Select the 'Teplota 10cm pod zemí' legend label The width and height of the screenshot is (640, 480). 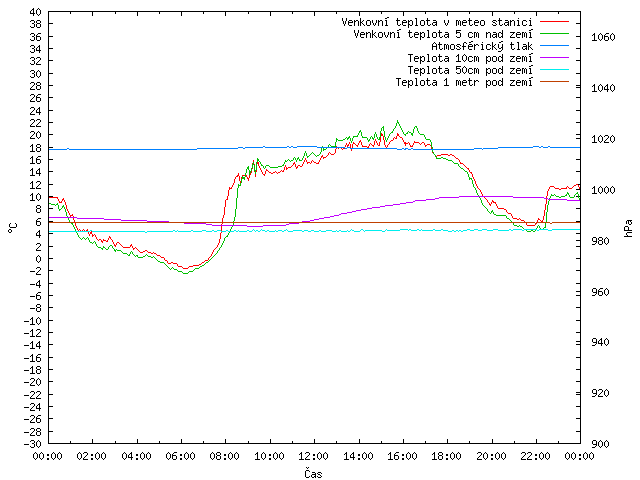click(470, 58)
